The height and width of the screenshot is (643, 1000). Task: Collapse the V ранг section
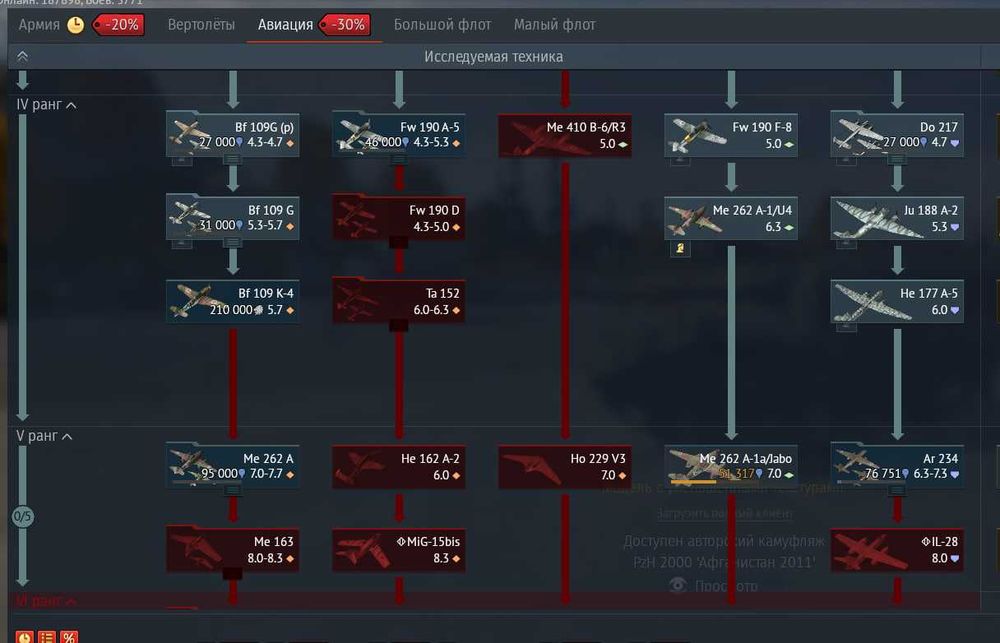coord(44,436)
